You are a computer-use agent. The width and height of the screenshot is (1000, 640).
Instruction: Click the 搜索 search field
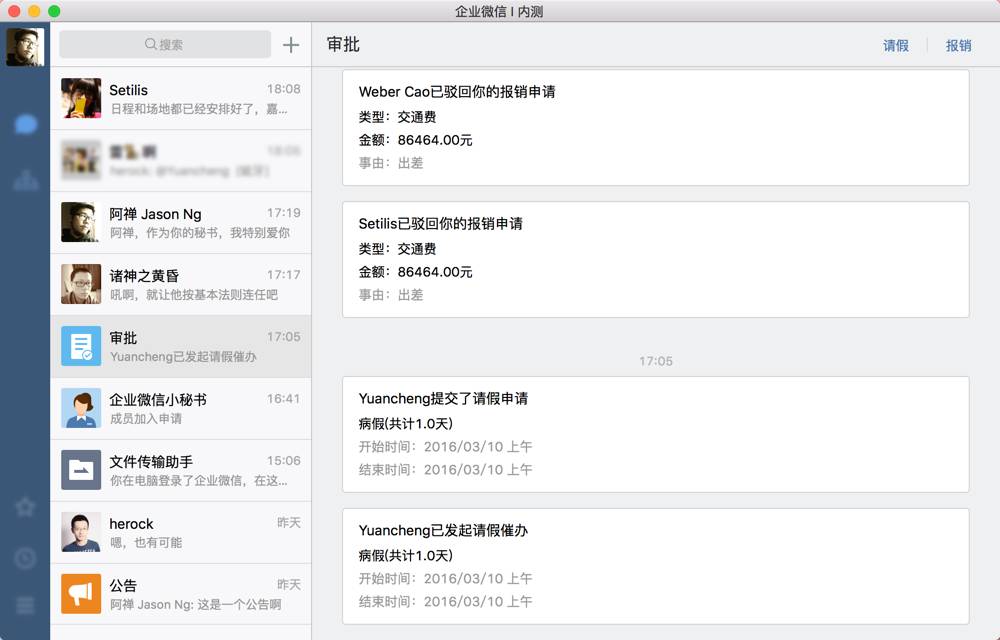pos(165,45)
